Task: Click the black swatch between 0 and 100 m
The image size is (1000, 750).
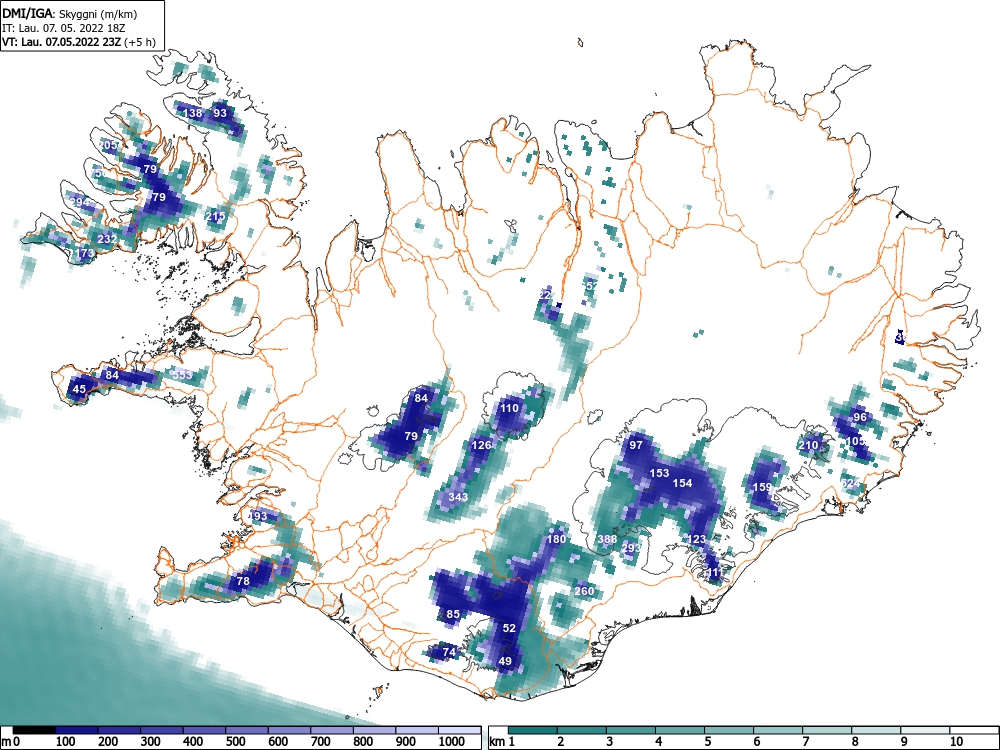Action: click(x=34, y=730)
